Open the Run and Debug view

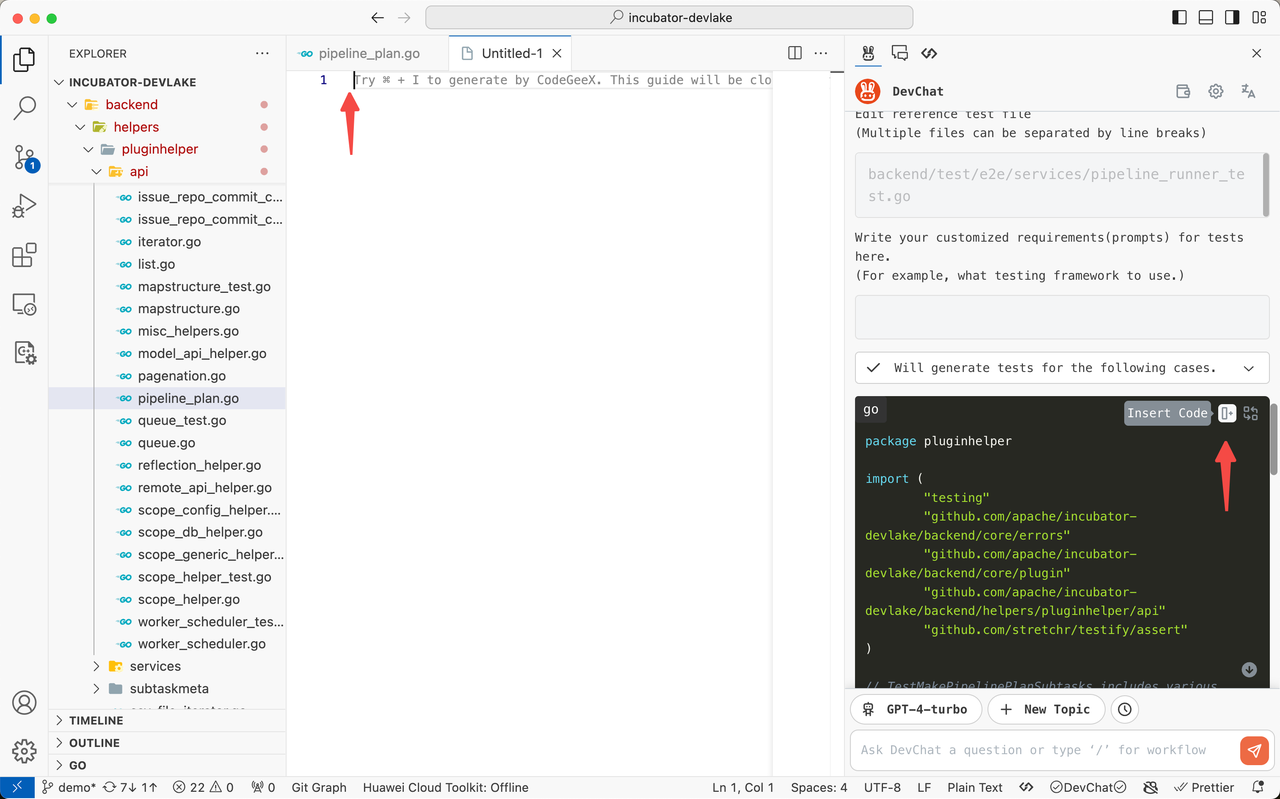(x=24, y=206)
